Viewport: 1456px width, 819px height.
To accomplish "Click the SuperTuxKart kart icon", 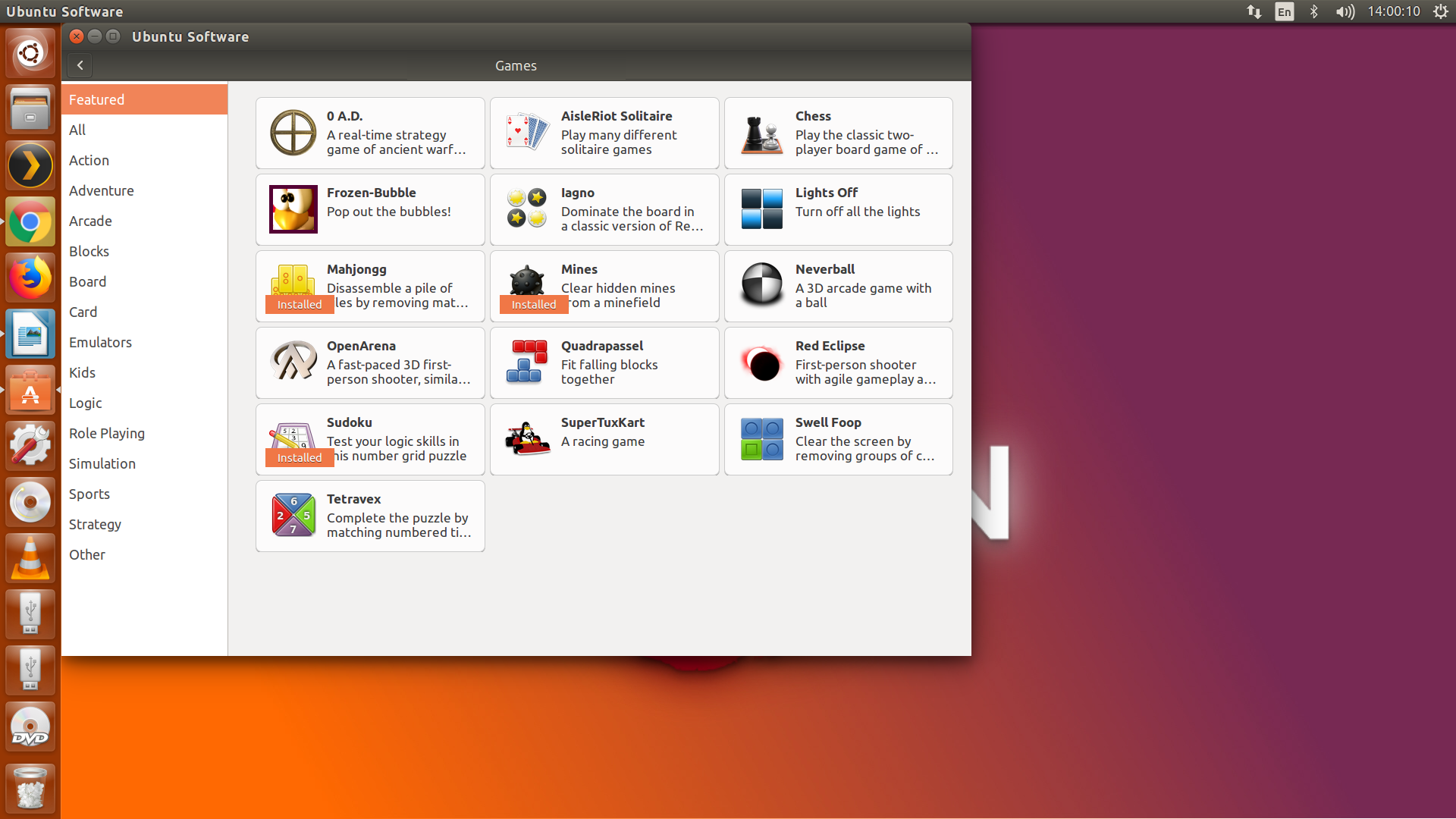I will [x=527, y=439].
